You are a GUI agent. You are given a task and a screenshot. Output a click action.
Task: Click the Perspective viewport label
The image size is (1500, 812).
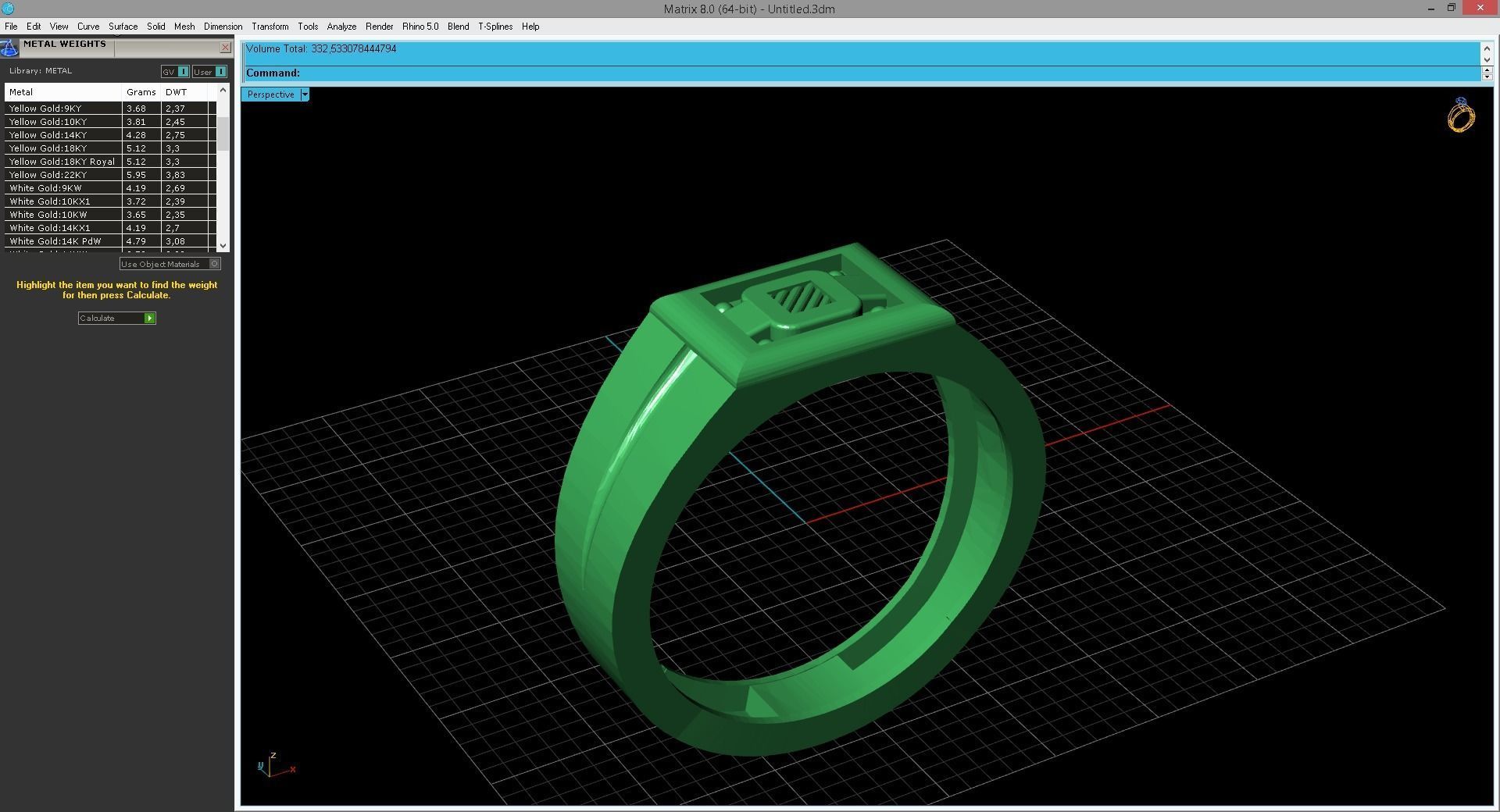pos(271,94)
